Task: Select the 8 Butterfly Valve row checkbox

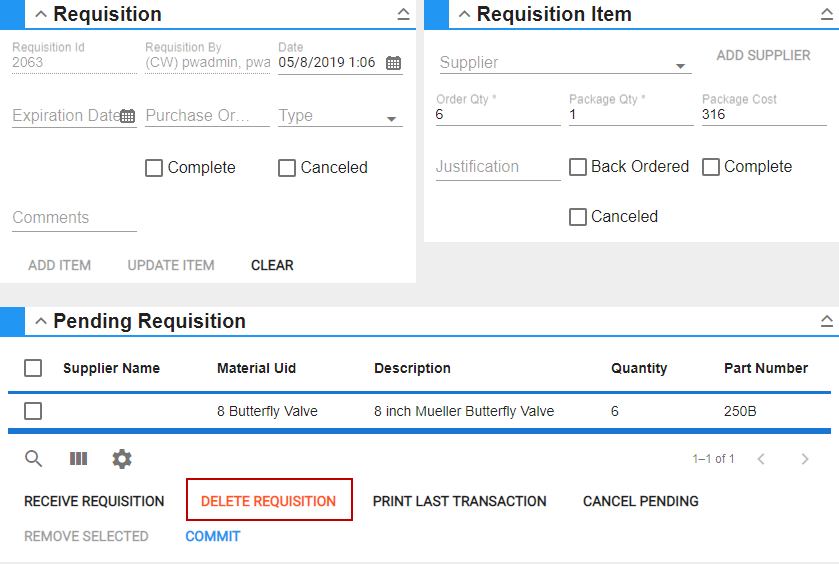Action: tap(33, 411)
